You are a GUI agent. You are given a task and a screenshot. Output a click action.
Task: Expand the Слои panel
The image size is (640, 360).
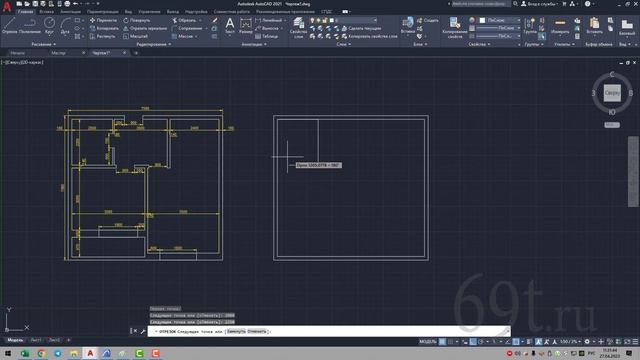click(x=344, y=44)
